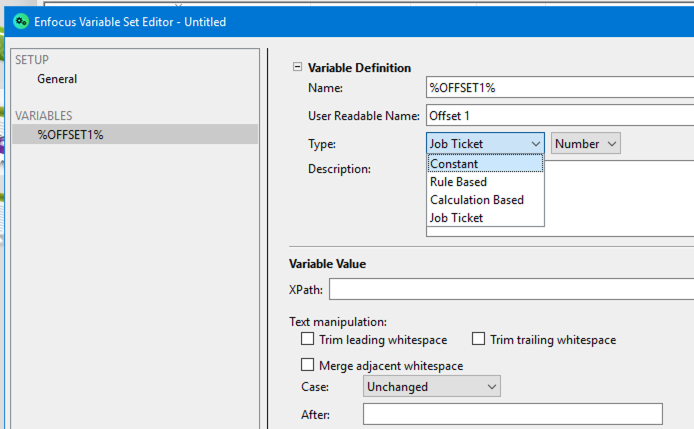694x429 pixels.
Task: Click the Variable Value heading
Action: (x=328, y=264)
